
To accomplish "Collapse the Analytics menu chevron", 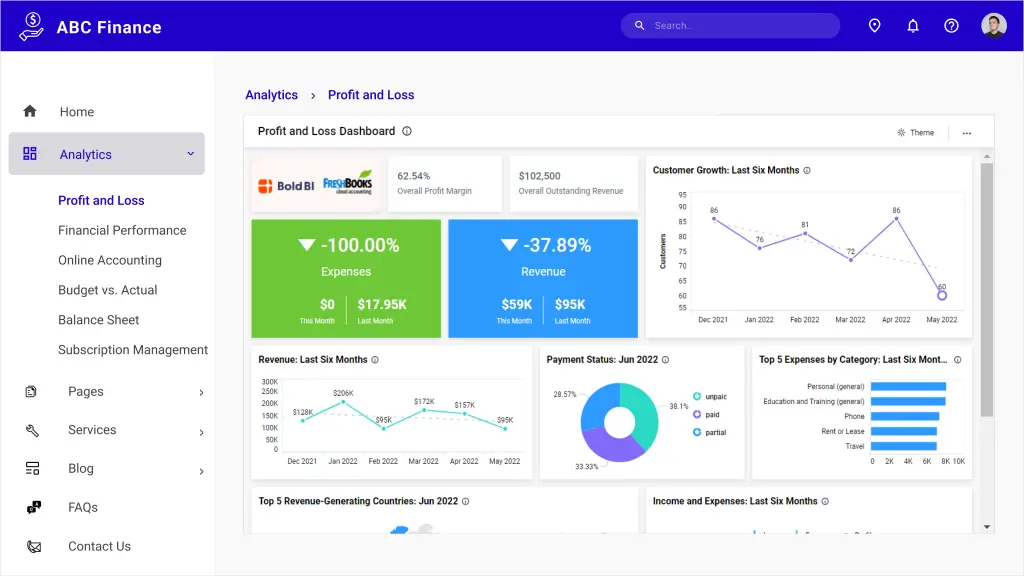I will click(190, 154).
